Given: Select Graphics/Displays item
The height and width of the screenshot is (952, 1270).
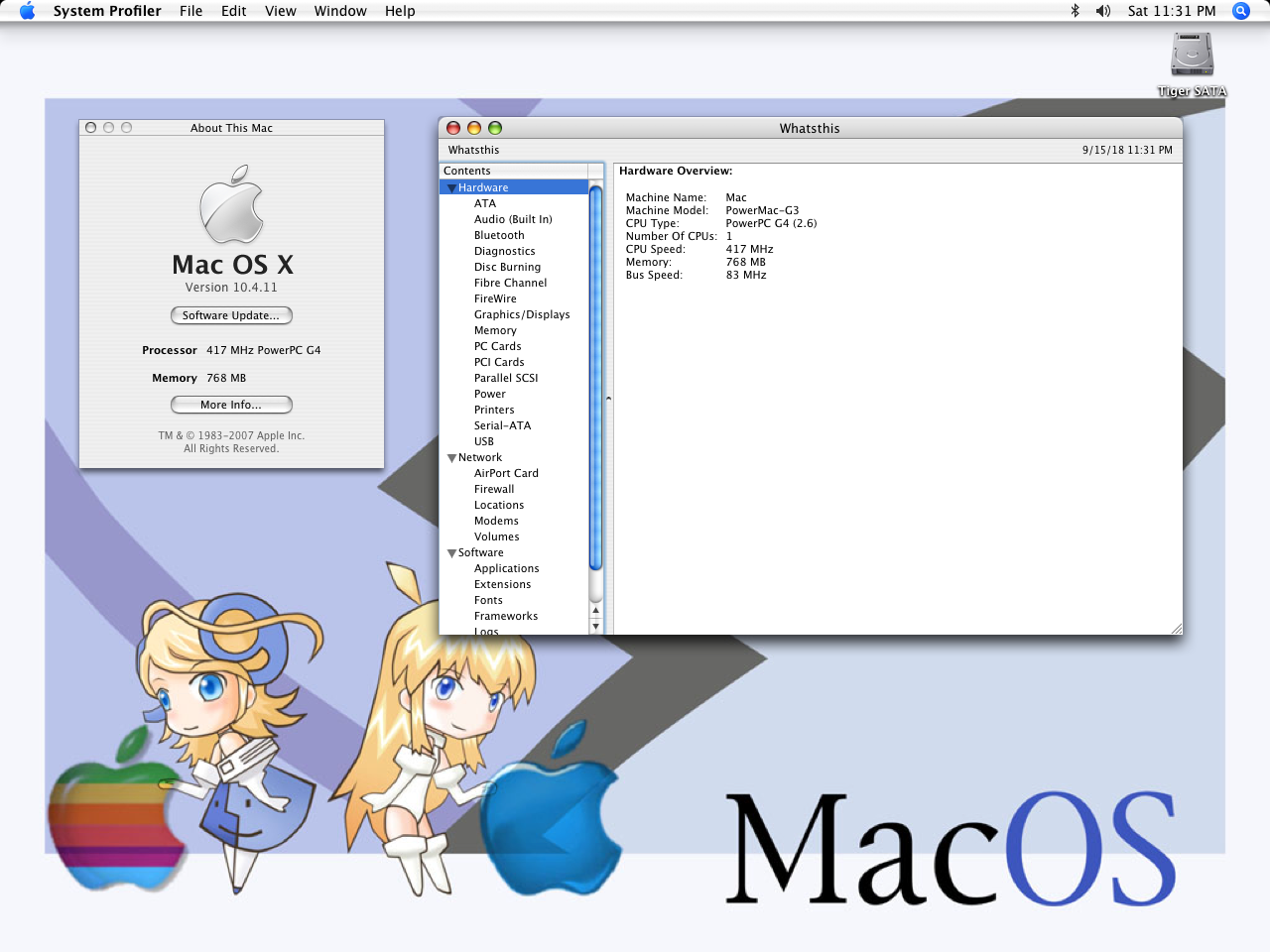Looking at the screenshot, I should [522, 314].
